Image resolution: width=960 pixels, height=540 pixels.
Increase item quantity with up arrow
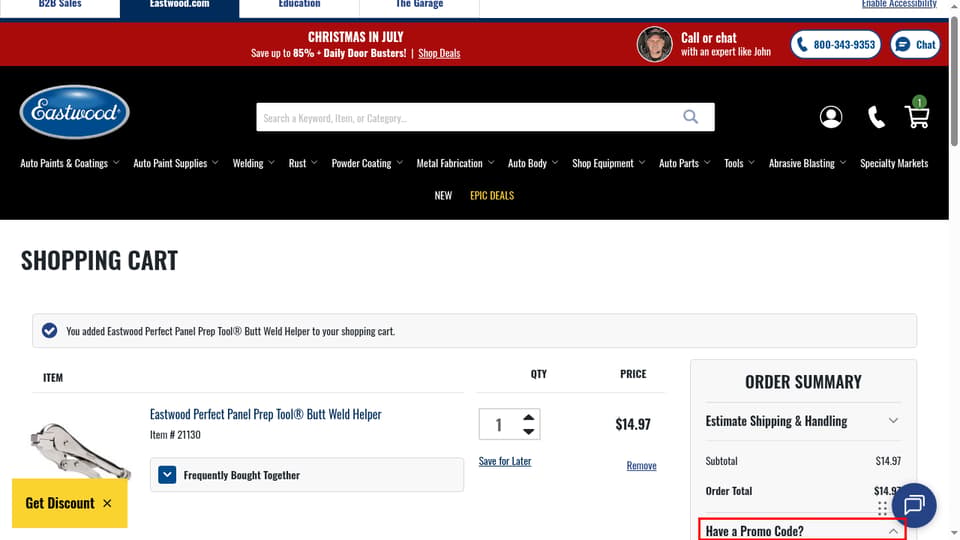click(528, 418)
